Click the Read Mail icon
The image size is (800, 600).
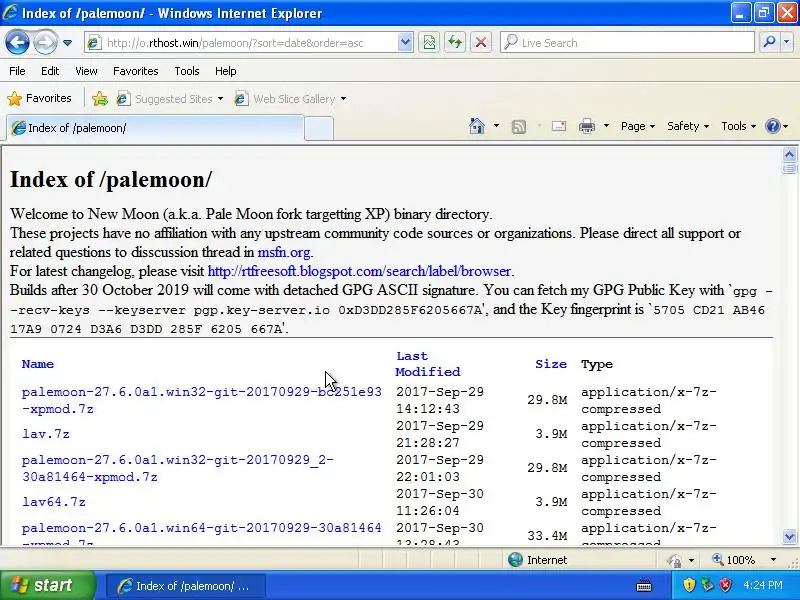559,126
